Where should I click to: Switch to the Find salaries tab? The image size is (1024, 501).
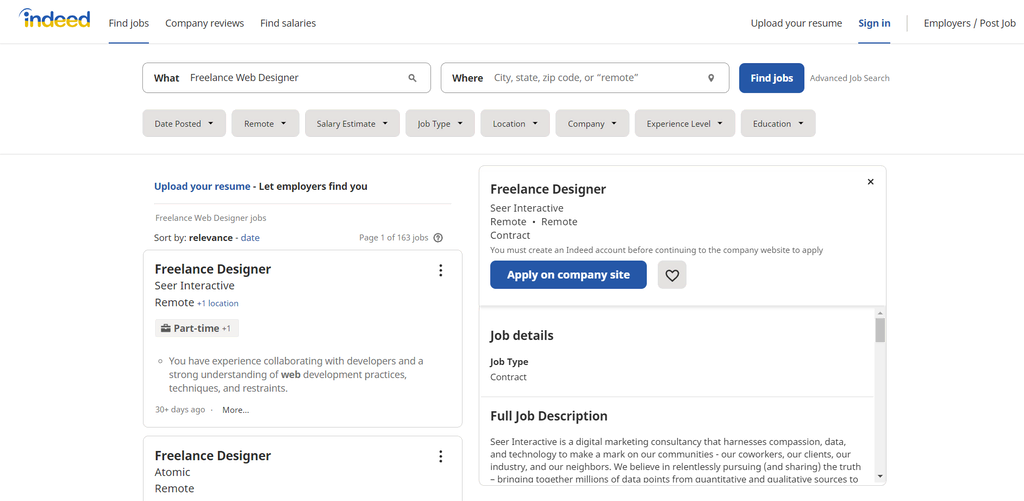288,23
